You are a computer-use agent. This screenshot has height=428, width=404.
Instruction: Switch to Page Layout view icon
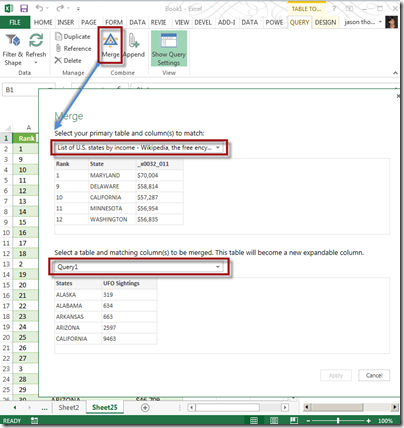(274, 421)
